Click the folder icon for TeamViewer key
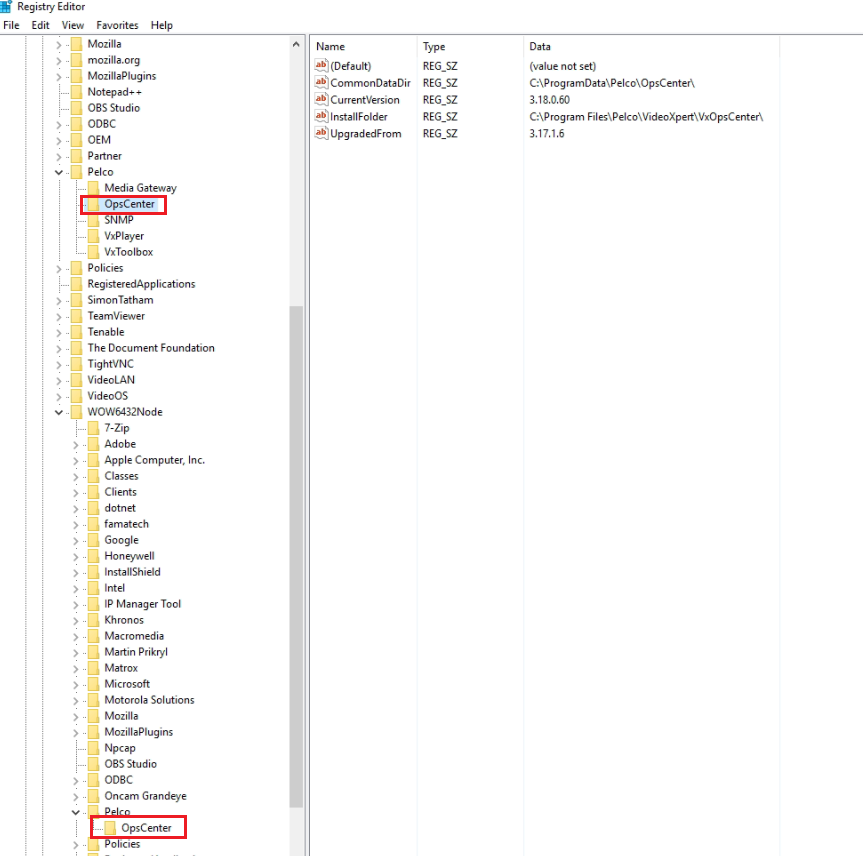The image size is (866, 856). click(x=76, y=316)
